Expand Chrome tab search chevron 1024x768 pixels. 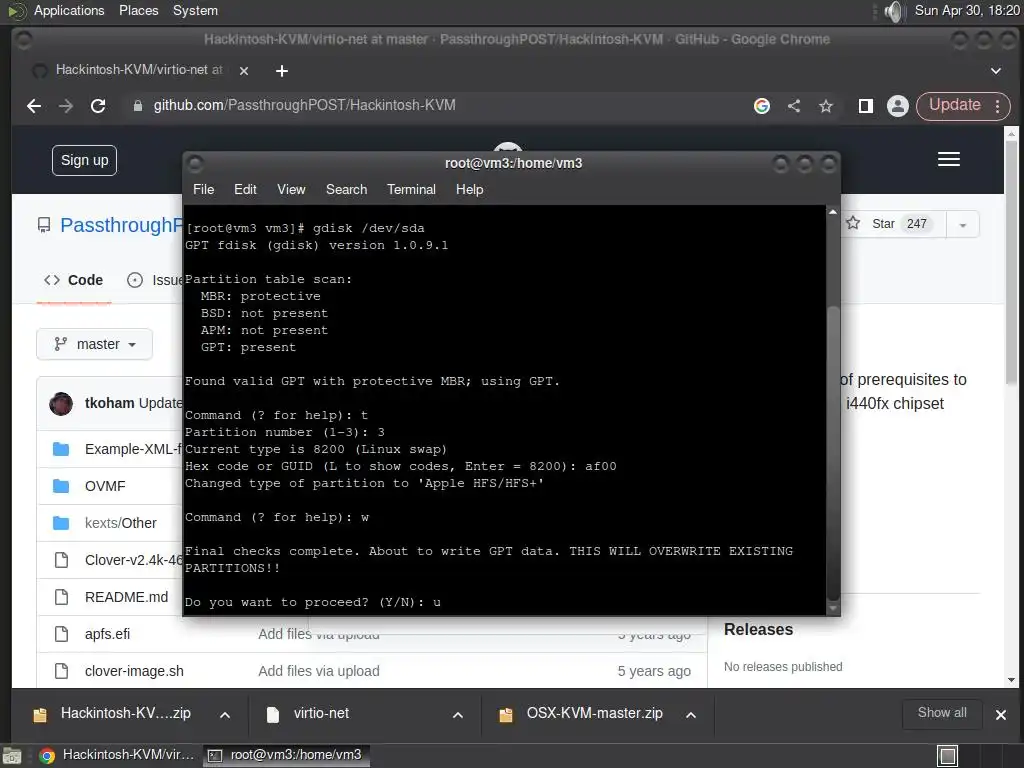click(x=995, y=71)
